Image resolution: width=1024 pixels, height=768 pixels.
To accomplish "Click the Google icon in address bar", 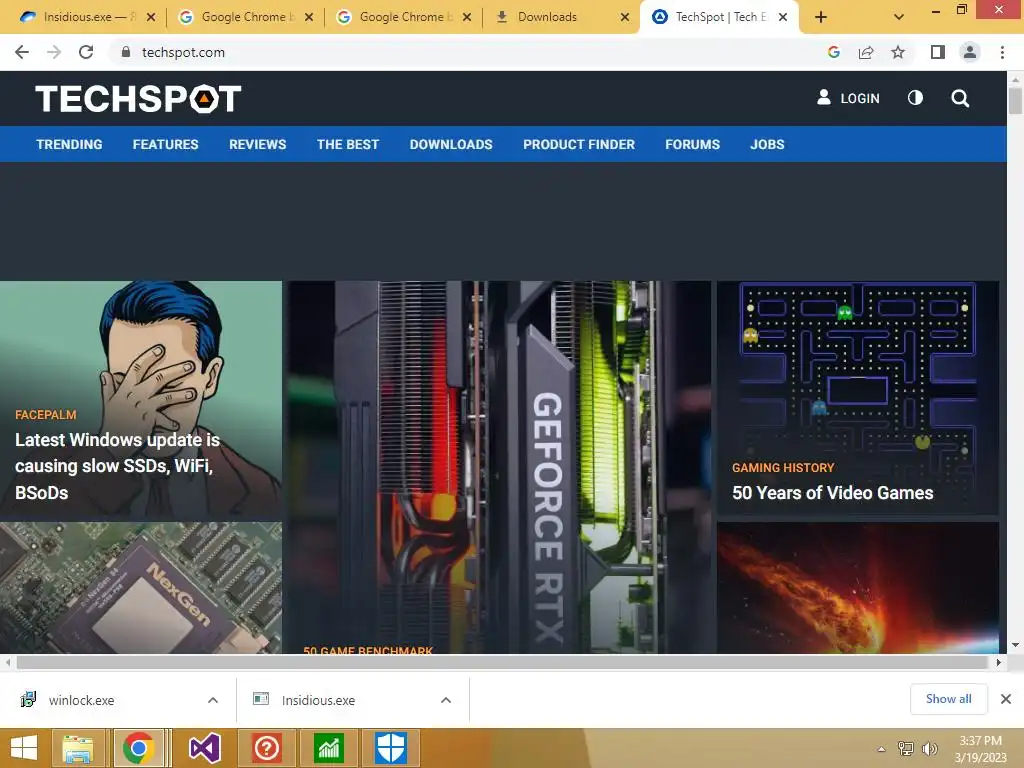I will 833,52.
